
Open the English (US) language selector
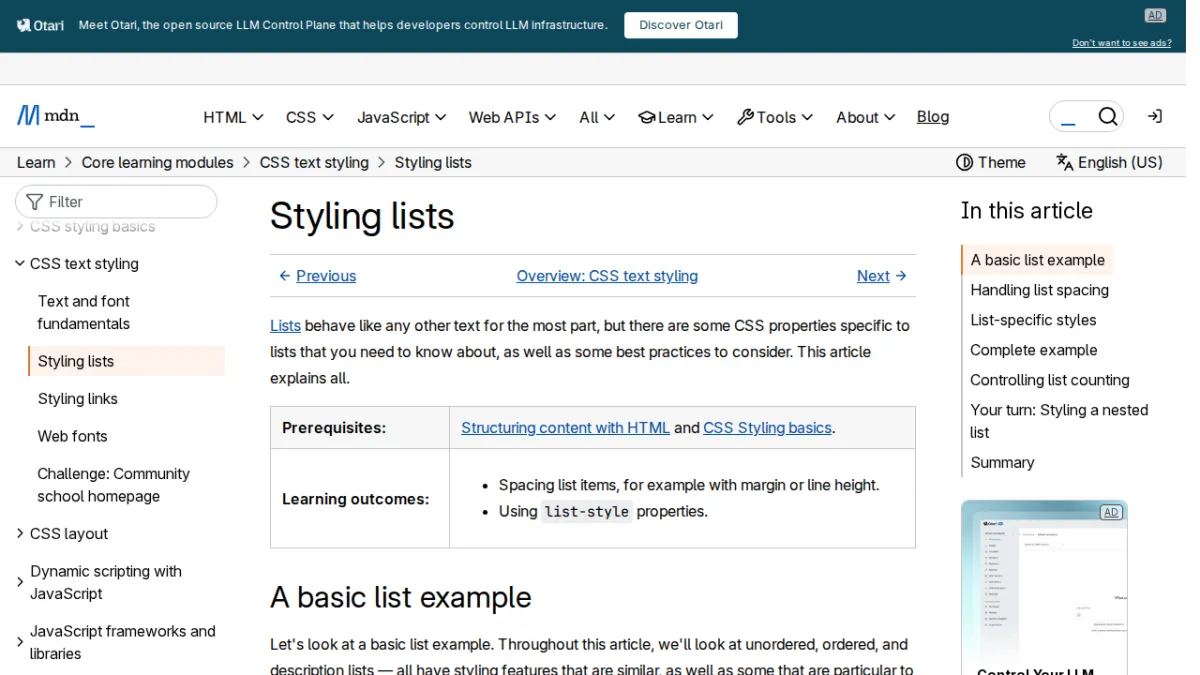point(1110,162)
